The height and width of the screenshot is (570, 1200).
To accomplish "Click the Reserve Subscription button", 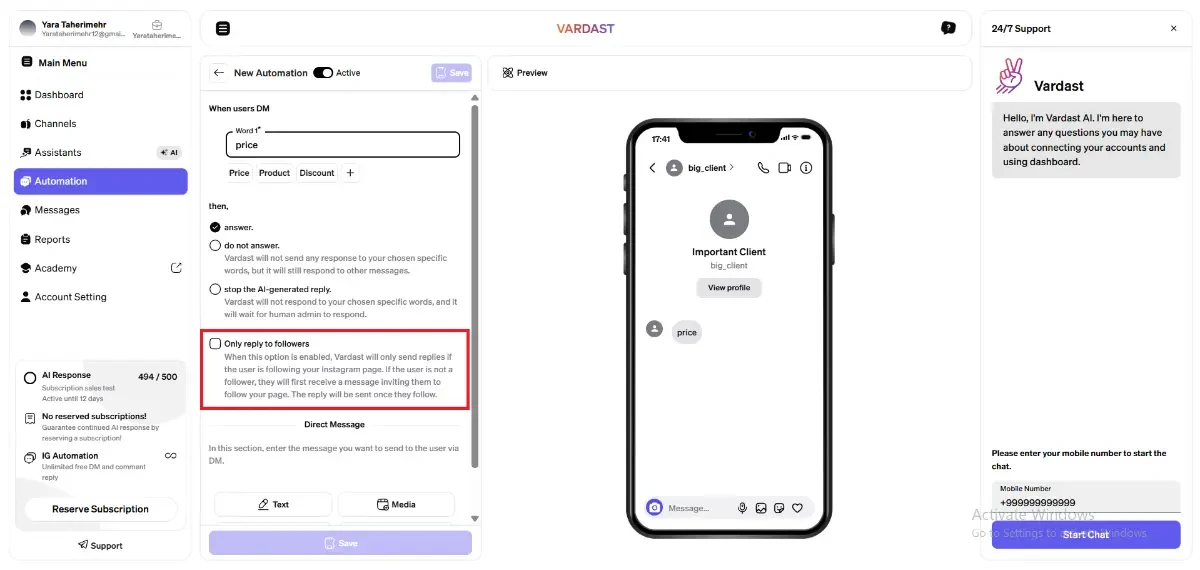I will (x=100, y=509).
